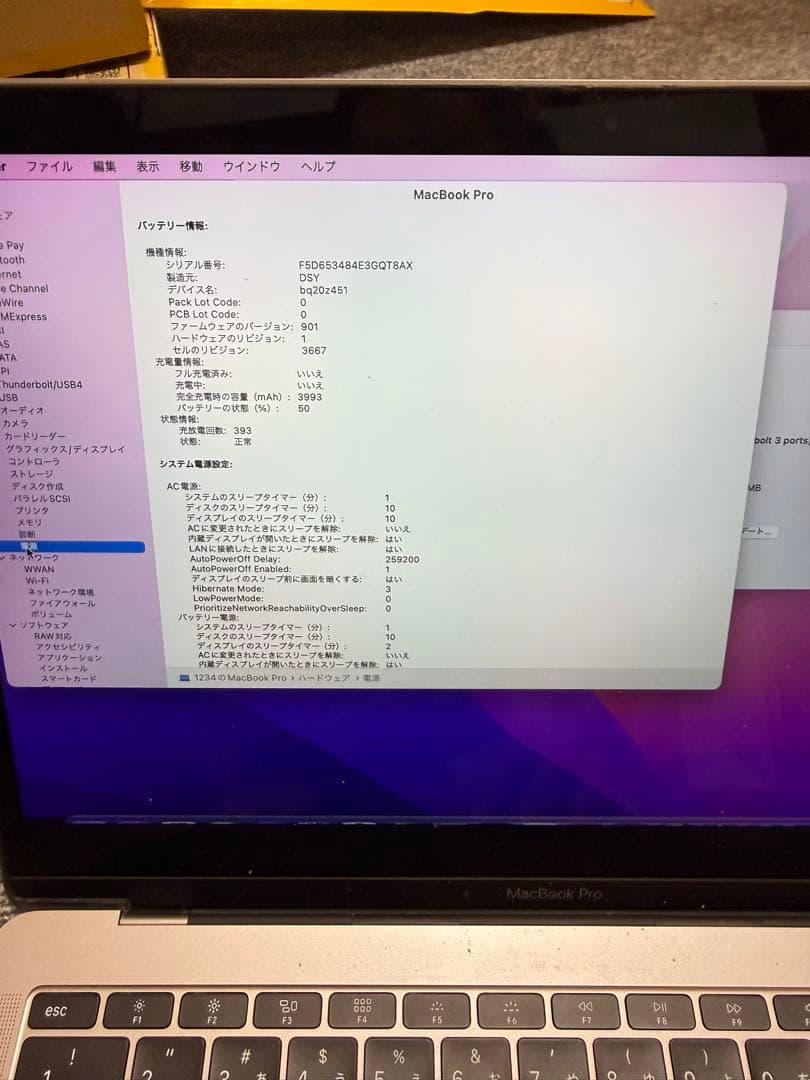Click the battery state percentage 50
The height and width of the screenshot is (1080, 810).
[x=304, y=408]
